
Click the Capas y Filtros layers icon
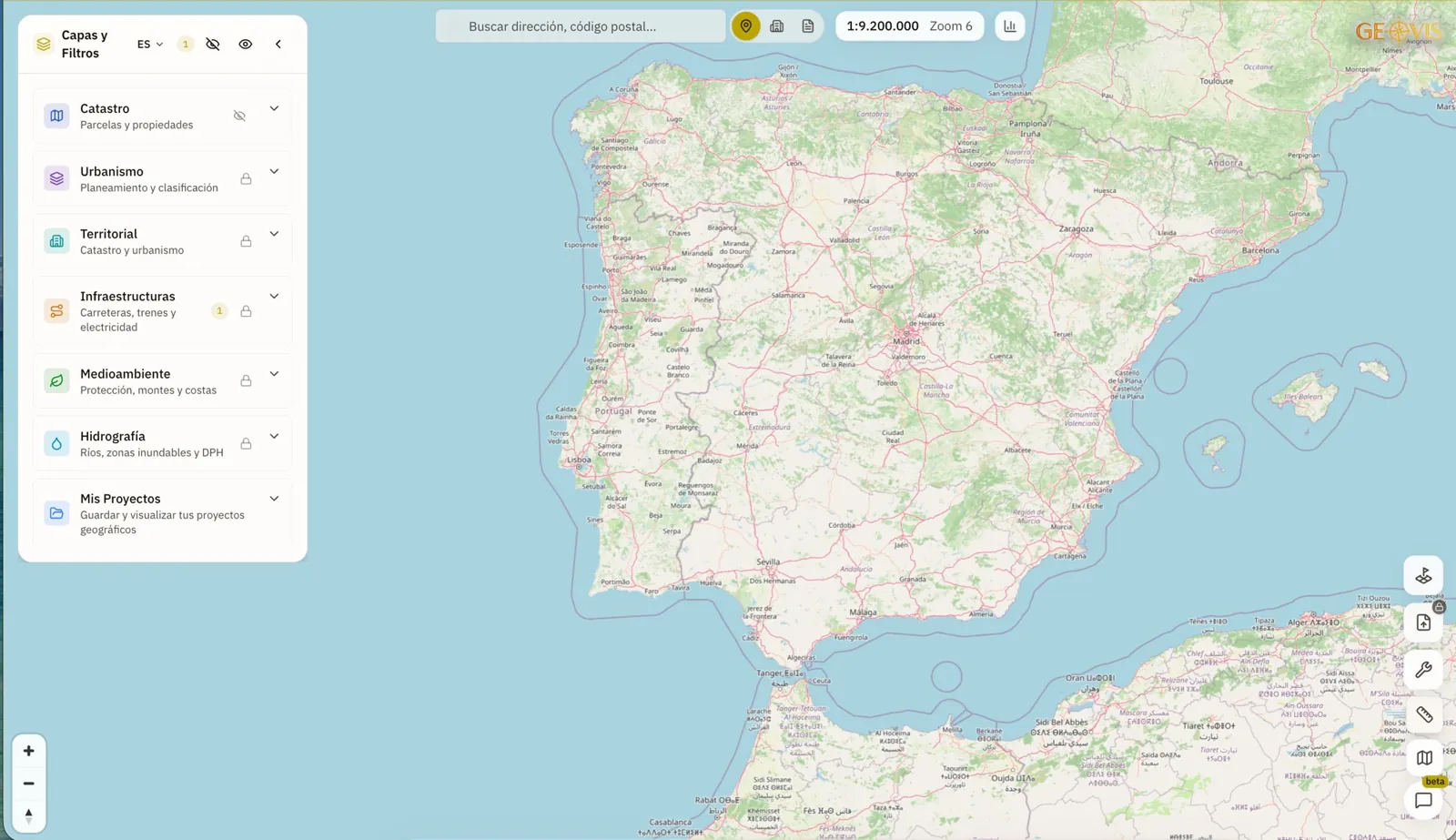click(x=44, y=44)
